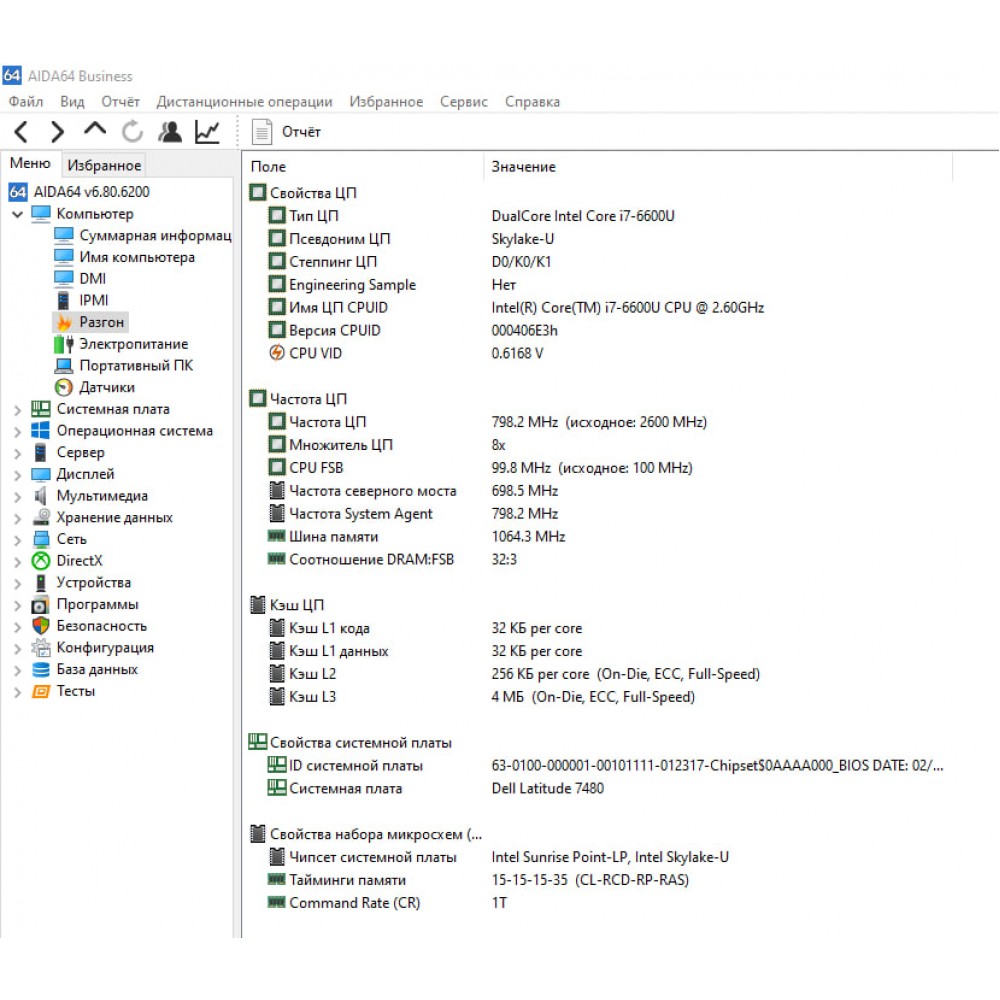Go forward with the right arrow toolbar icon
The image size is (1000, 1000).
coord(57,132)
